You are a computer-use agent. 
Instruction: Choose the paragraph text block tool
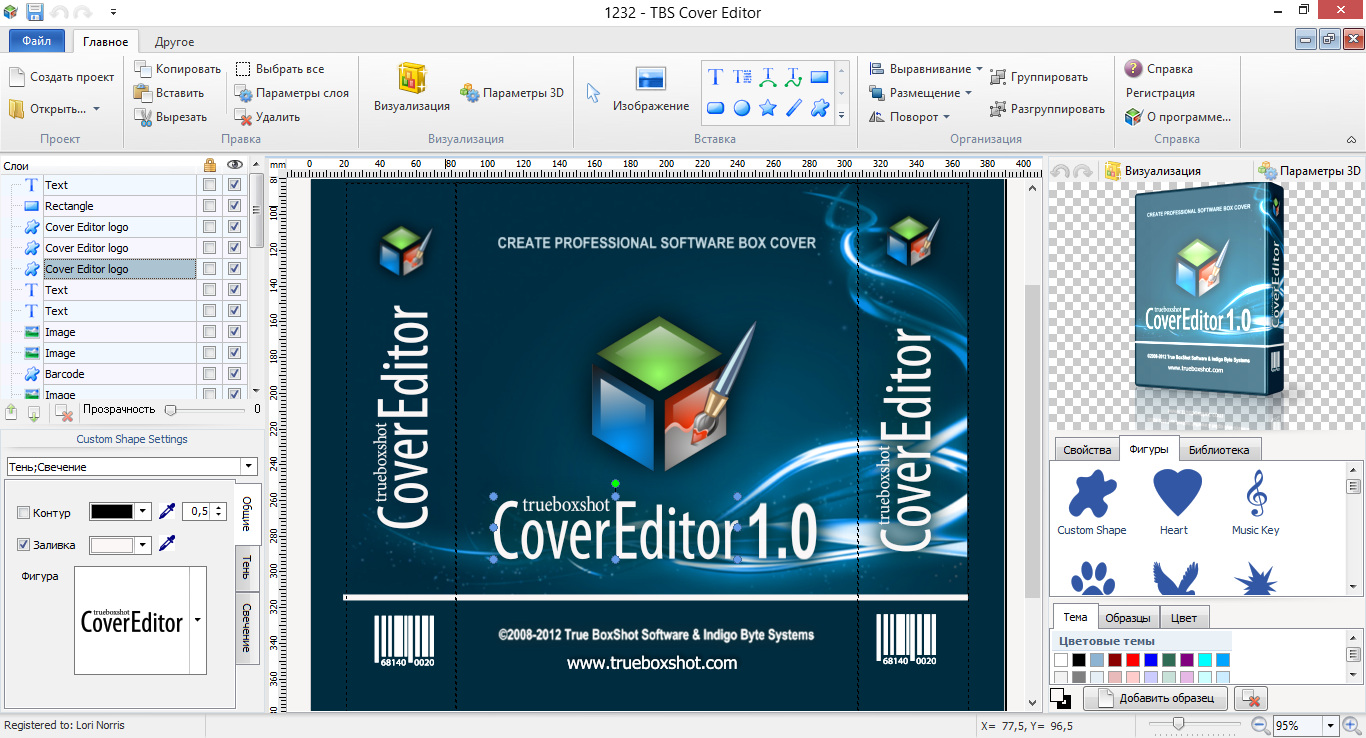[742, 77]
